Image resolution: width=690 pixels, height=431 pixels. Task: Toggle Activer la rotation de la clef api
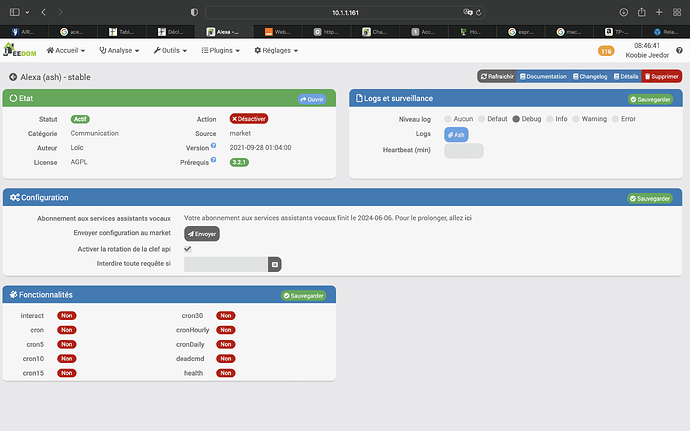[x=188, y=249]
